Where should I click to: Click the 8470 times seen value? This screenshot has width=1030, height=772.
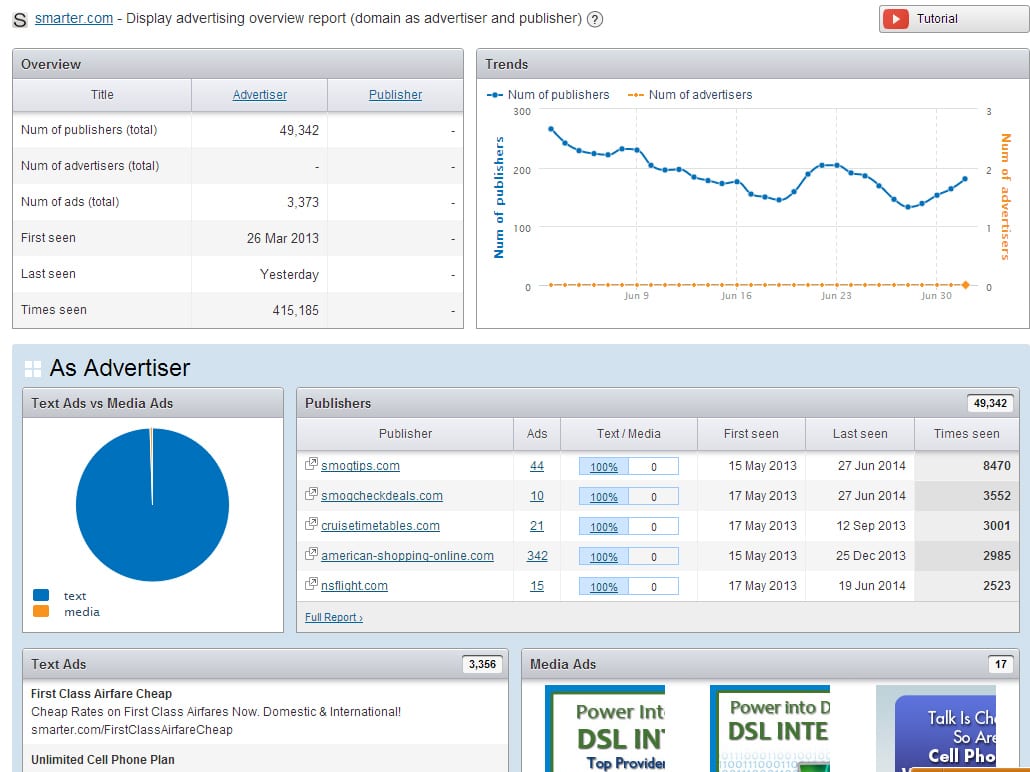pyautogui.click(x=996, y=466)
